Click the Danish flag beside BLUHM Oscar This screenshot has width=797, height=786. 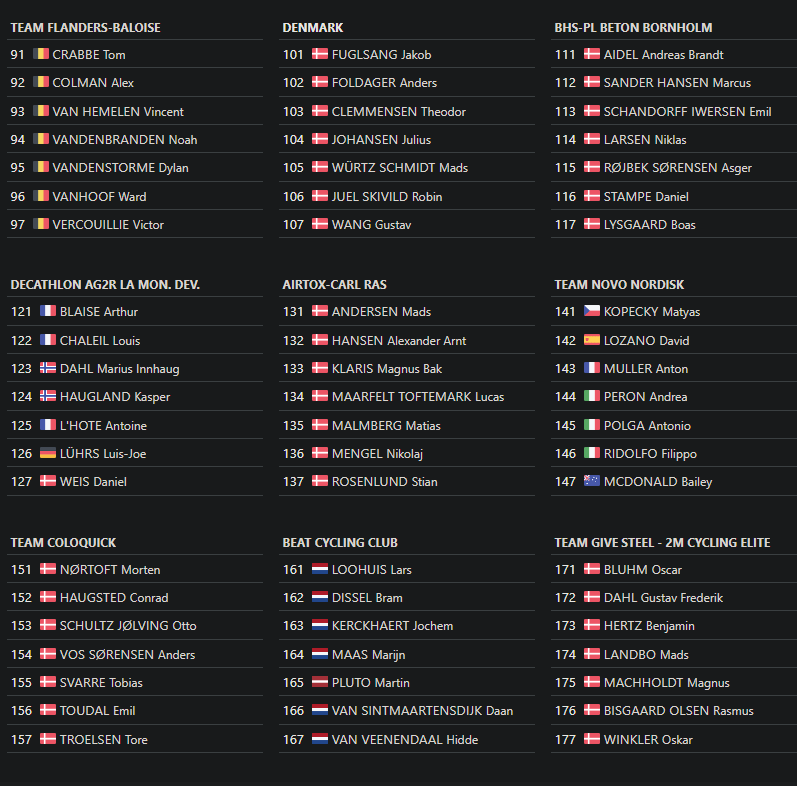click(592, 568)
